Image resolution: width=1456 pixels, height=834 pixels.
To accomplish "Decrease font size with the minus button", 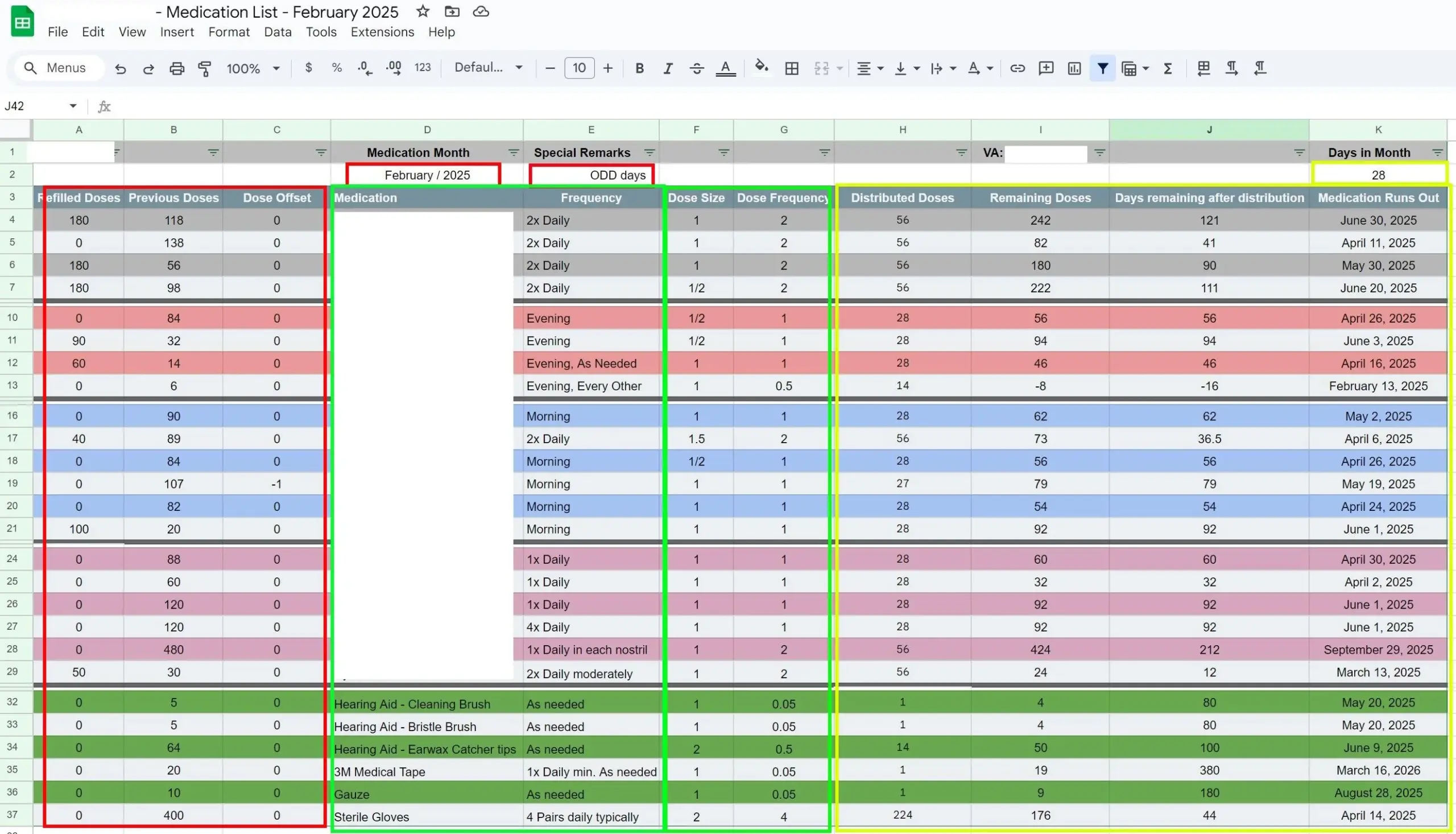I will pyautogui.click(x=549, y=68).
